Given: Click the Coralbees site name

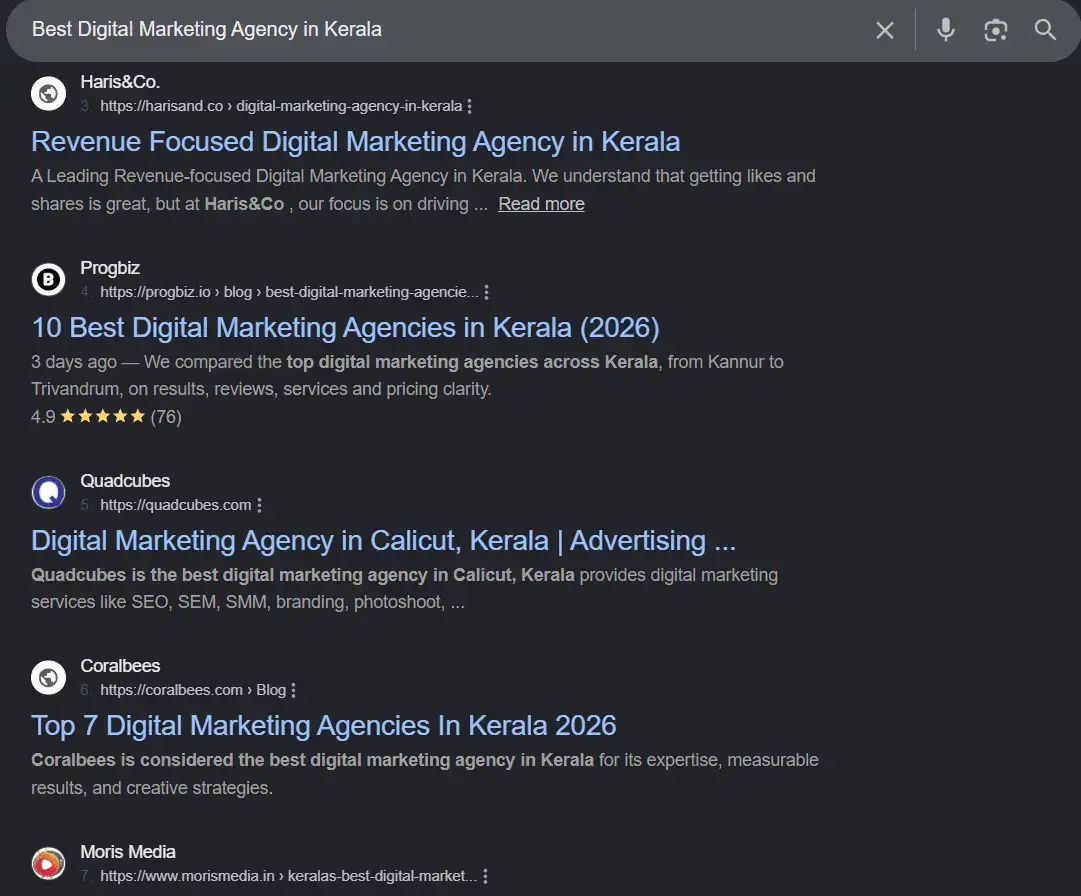Looking at the screenshot, I should click(x=120, y=666).
